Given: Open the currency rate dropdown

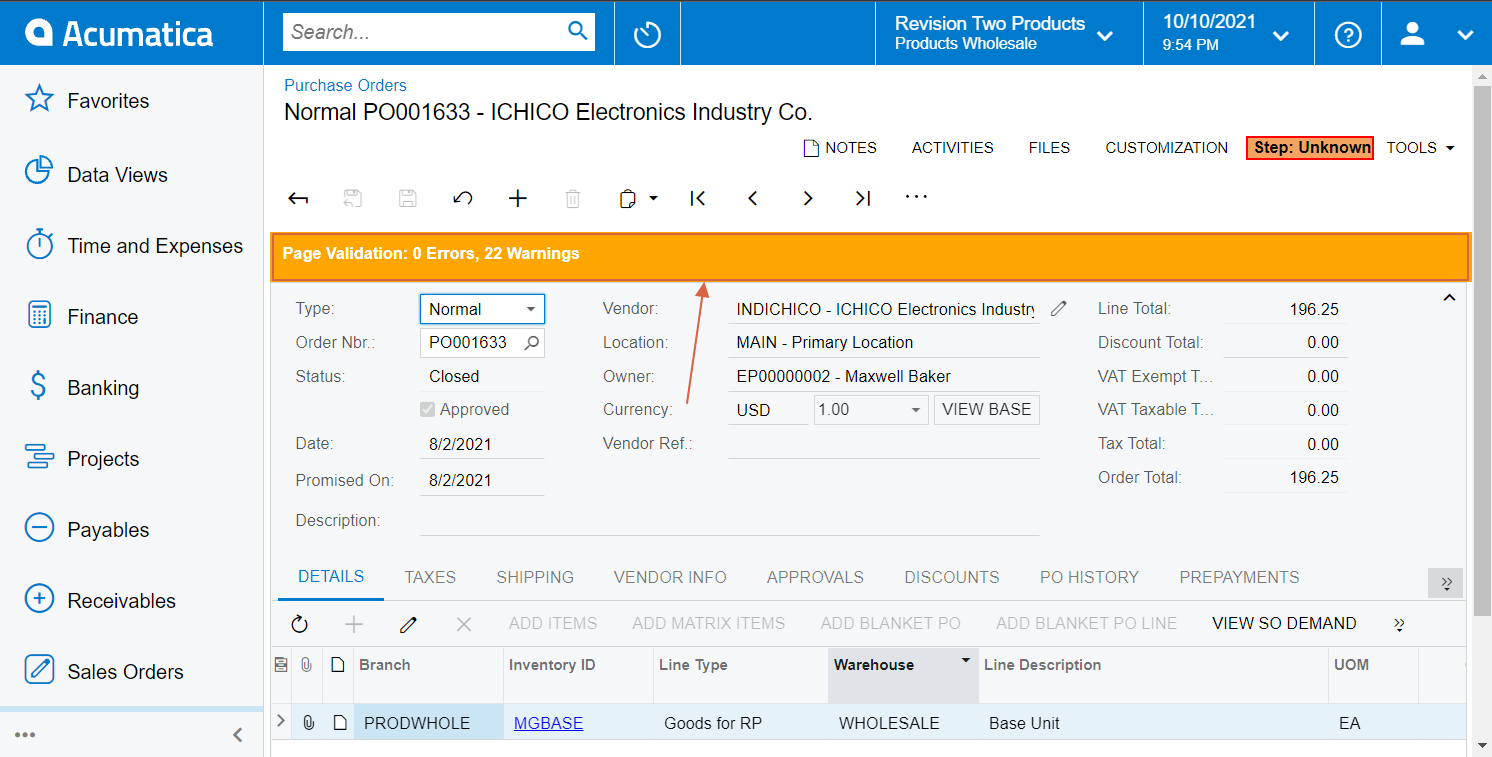Looking at the screenshot, I should (x=915, y=410).
